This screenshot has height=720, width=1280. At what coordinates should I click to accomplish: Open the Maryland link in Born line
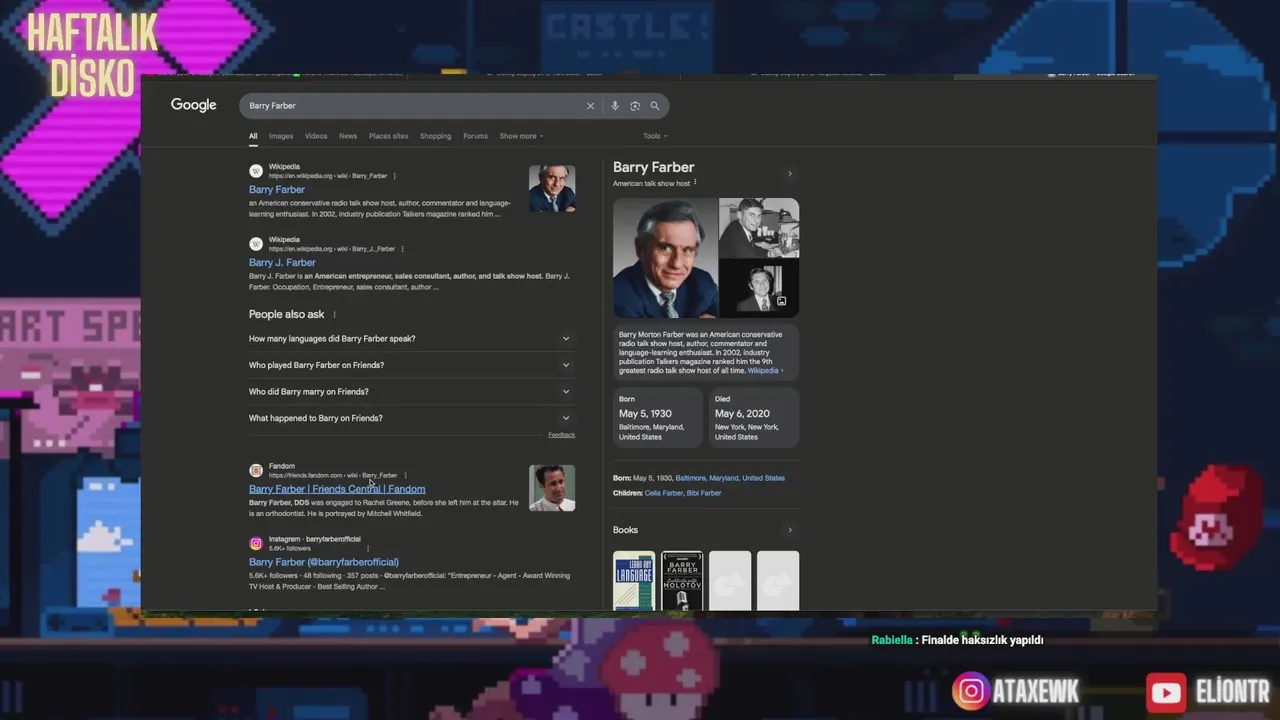[x=724, y=478]
